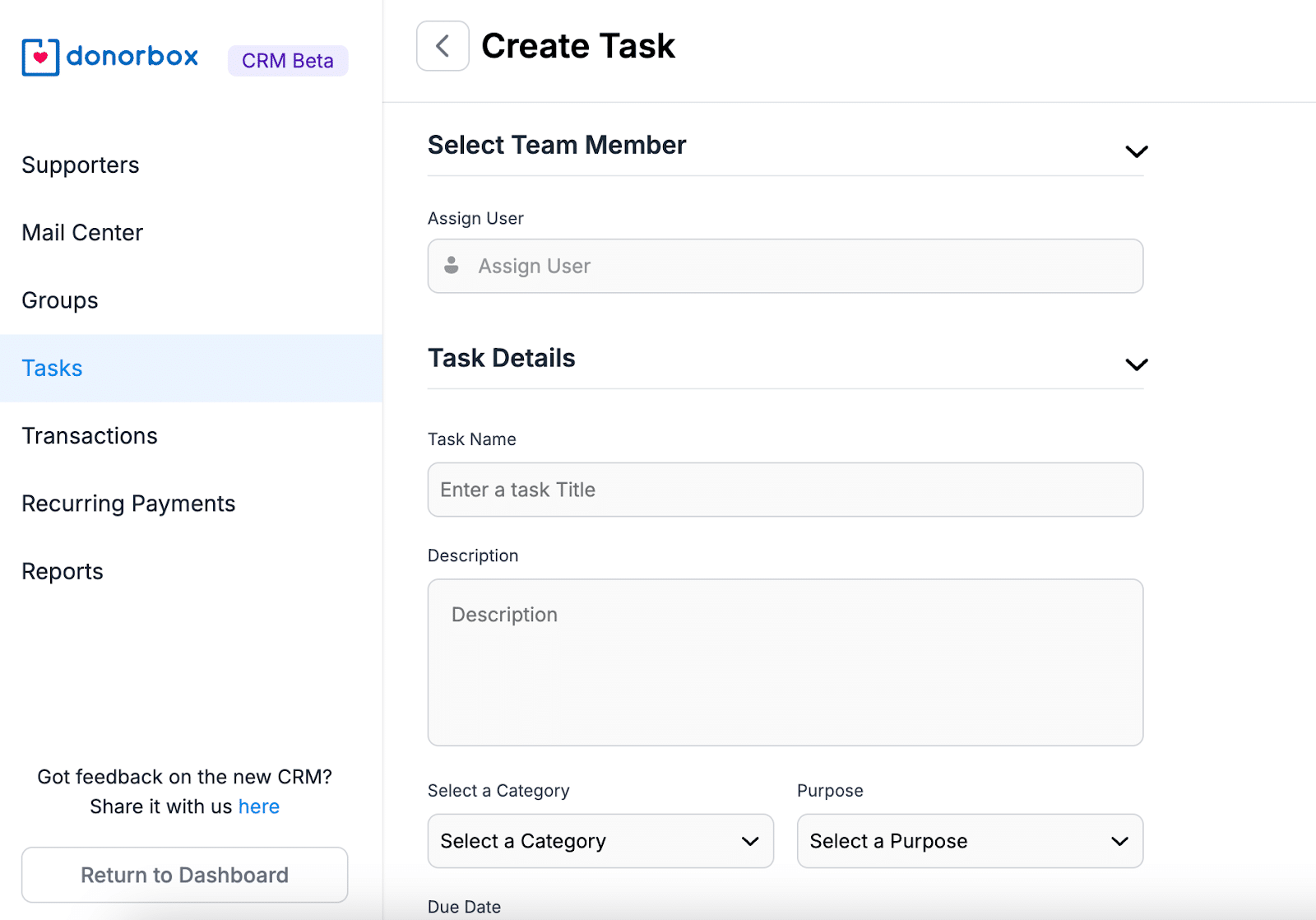Open the Transactions page
1316x920 pixels.
pyautogui.click(x=90, y=436)
